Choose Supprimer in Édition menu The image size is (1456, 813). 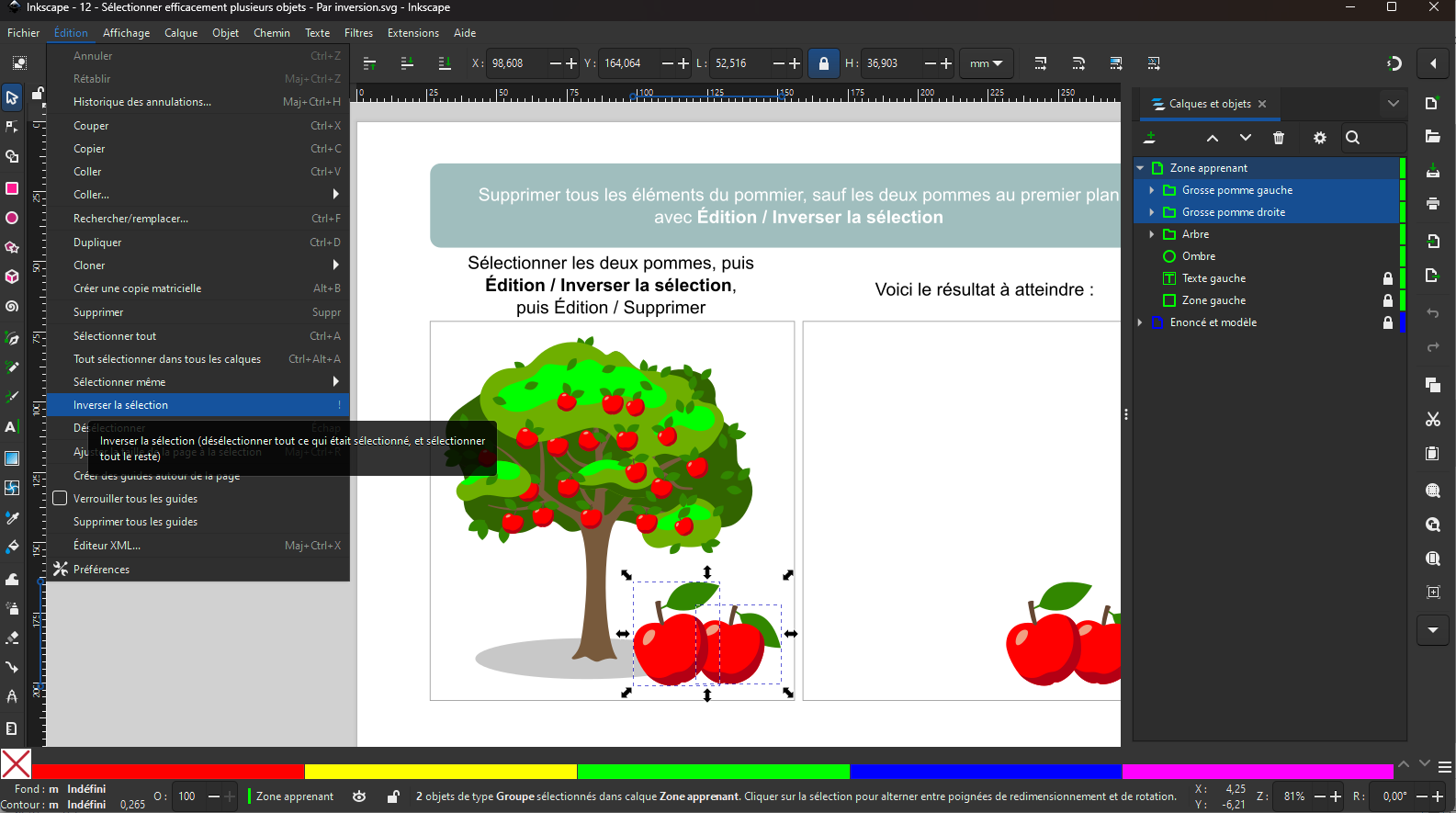click(x=198, y=312)
